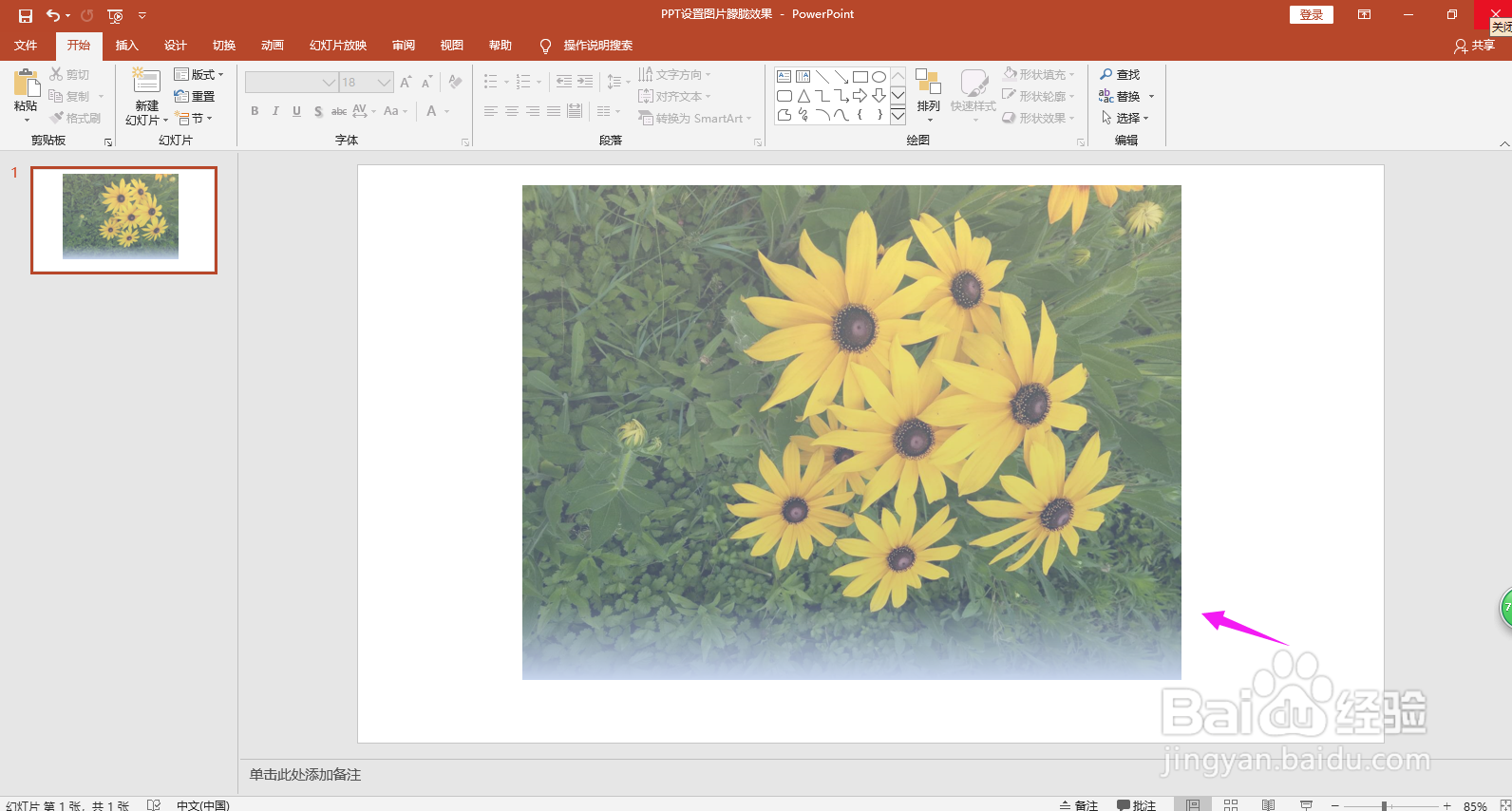
Task: Open the Select (选择) dropdown
Action: (1125, 118)
